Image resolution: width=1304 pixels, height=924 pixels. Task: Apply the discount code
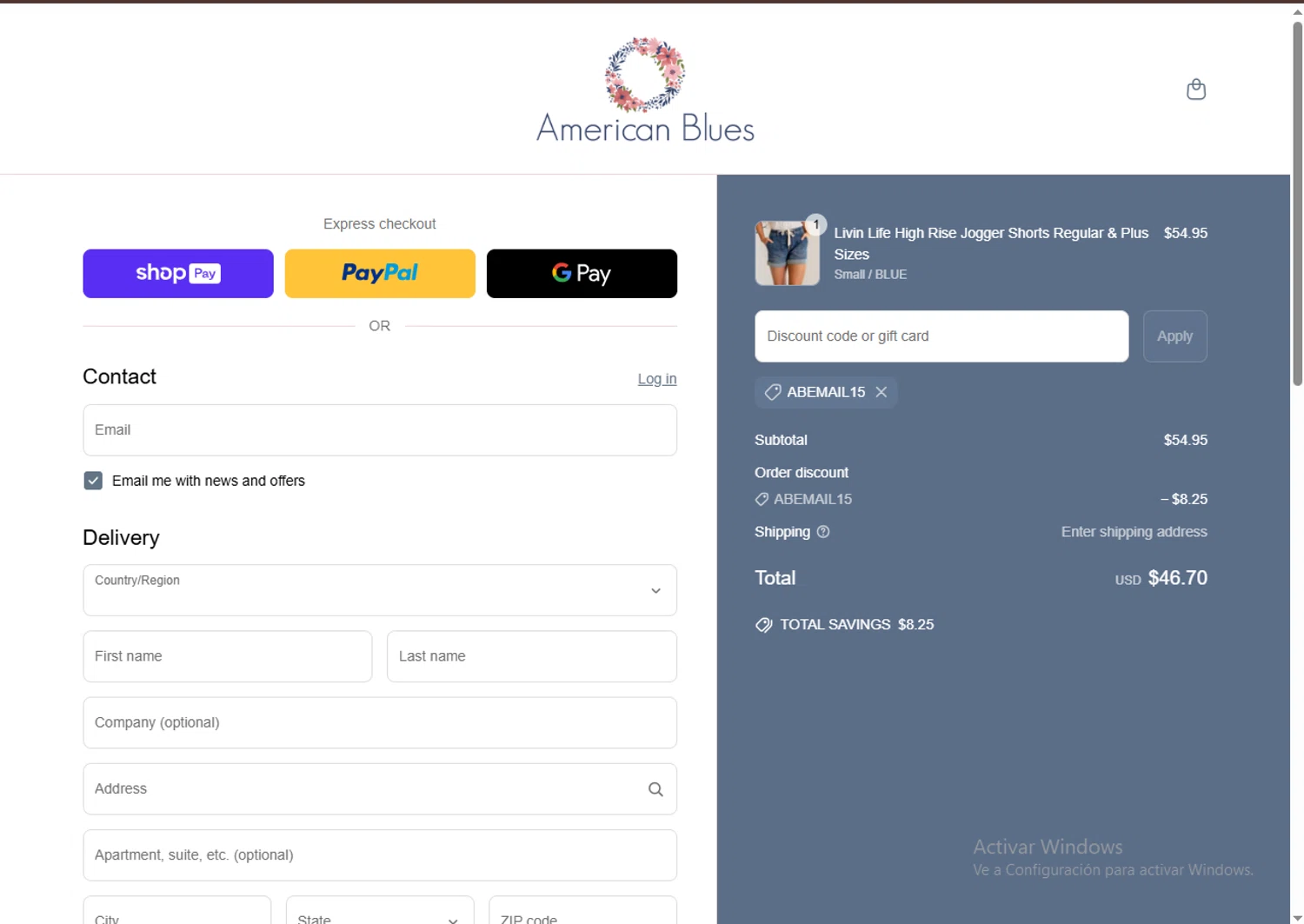pos(1174,336)
